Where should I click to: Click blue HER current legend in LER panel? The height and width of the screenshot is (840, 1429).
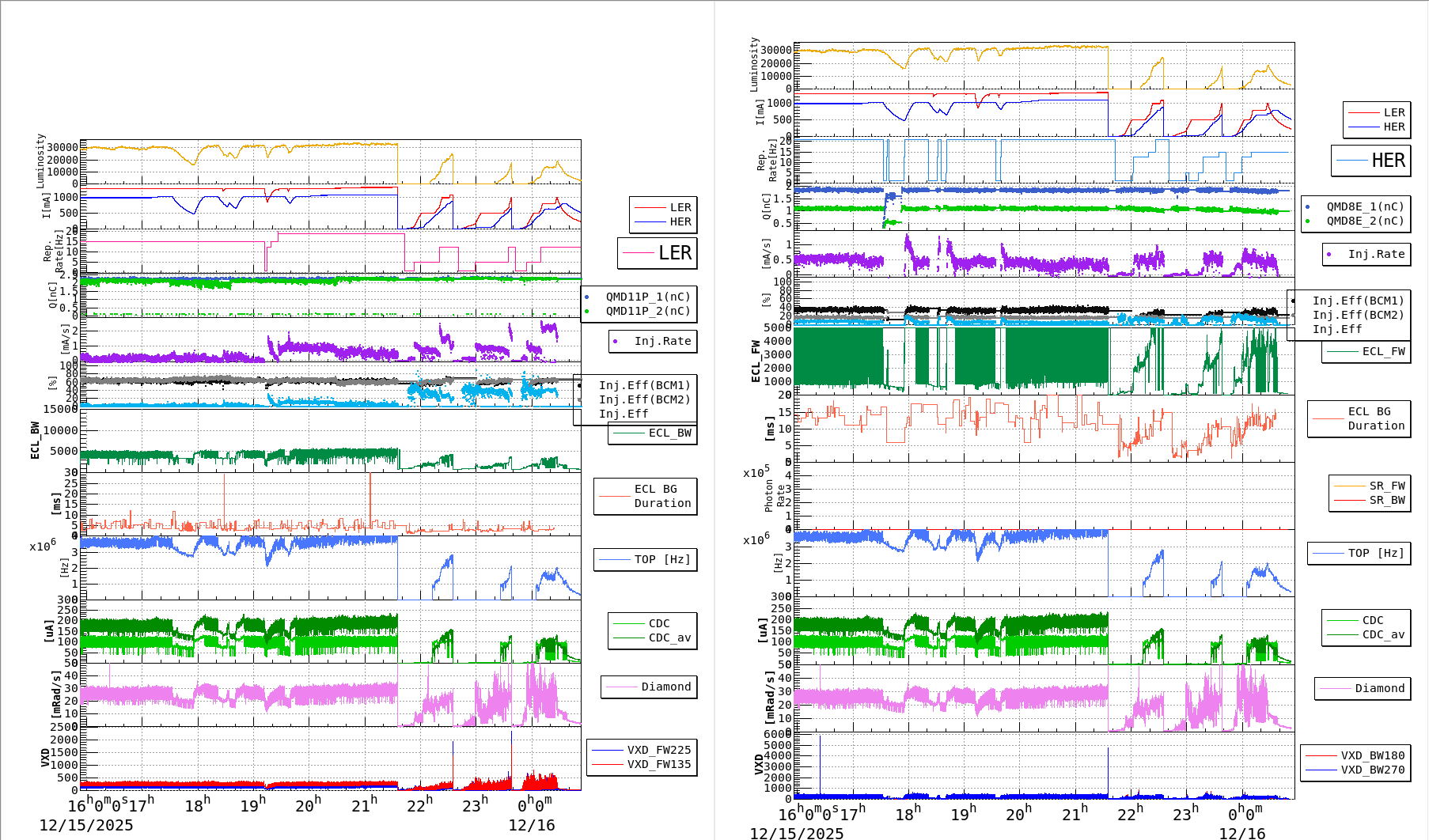pyautogui.click(x=680, y=221)
